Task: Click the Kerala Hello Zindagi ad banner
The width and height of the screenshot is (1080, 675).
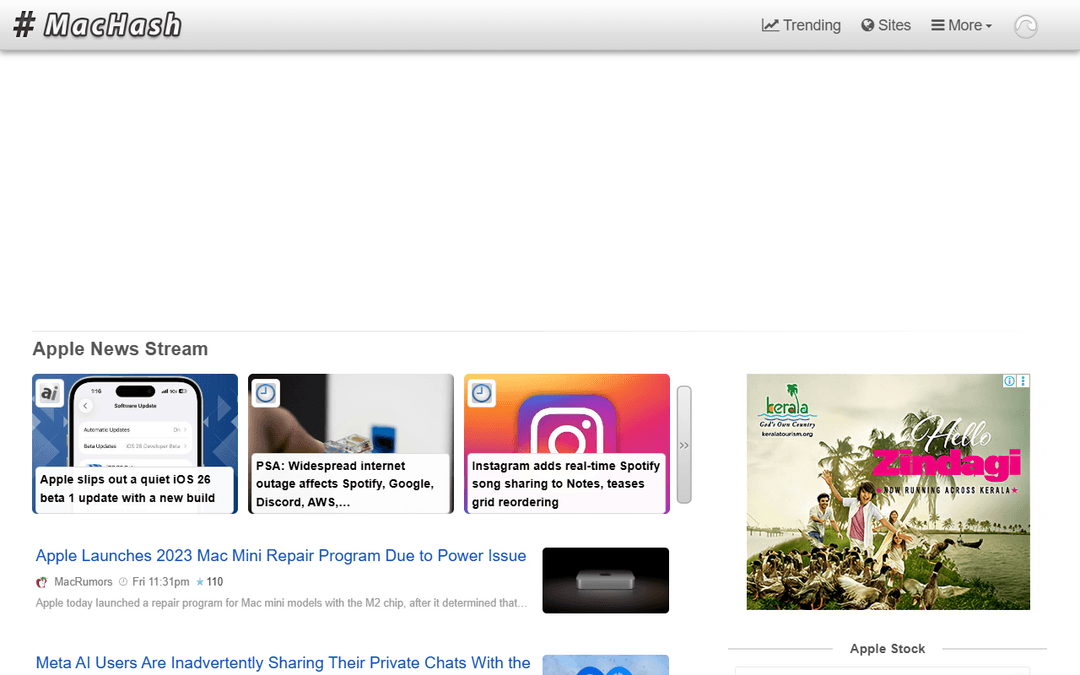Action: click(x=888, y=492)
